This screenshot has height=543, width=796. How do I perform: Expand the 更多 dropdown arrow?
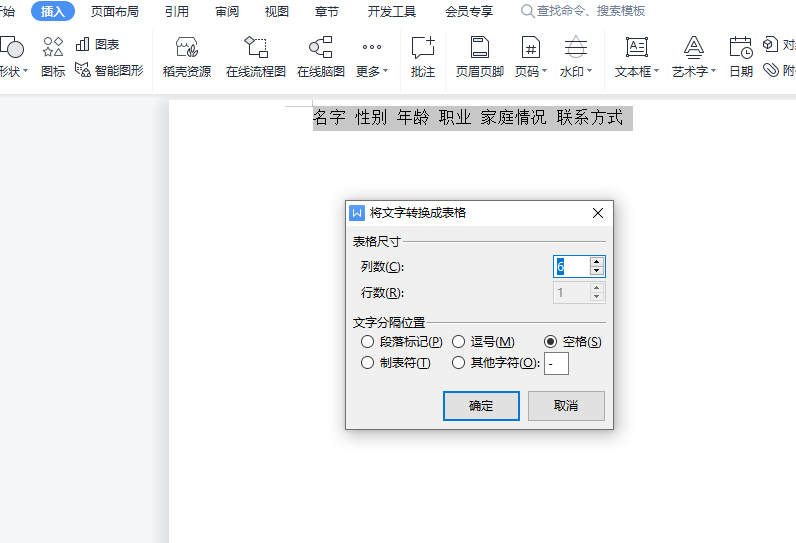click(385, 71)
